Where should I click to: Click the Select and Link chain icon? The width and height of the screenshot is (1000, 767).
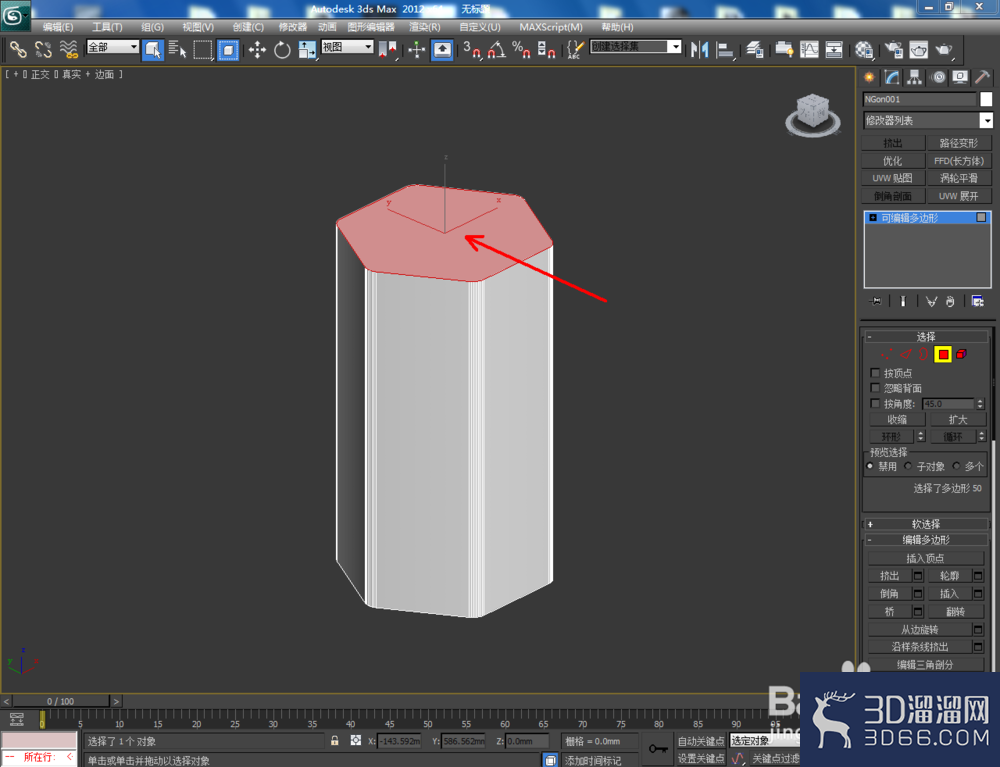(17, 49)
